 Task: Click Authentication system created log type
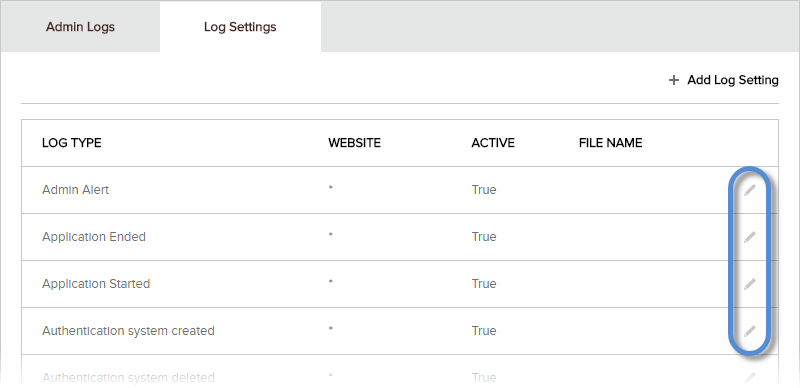pos(128,331)
